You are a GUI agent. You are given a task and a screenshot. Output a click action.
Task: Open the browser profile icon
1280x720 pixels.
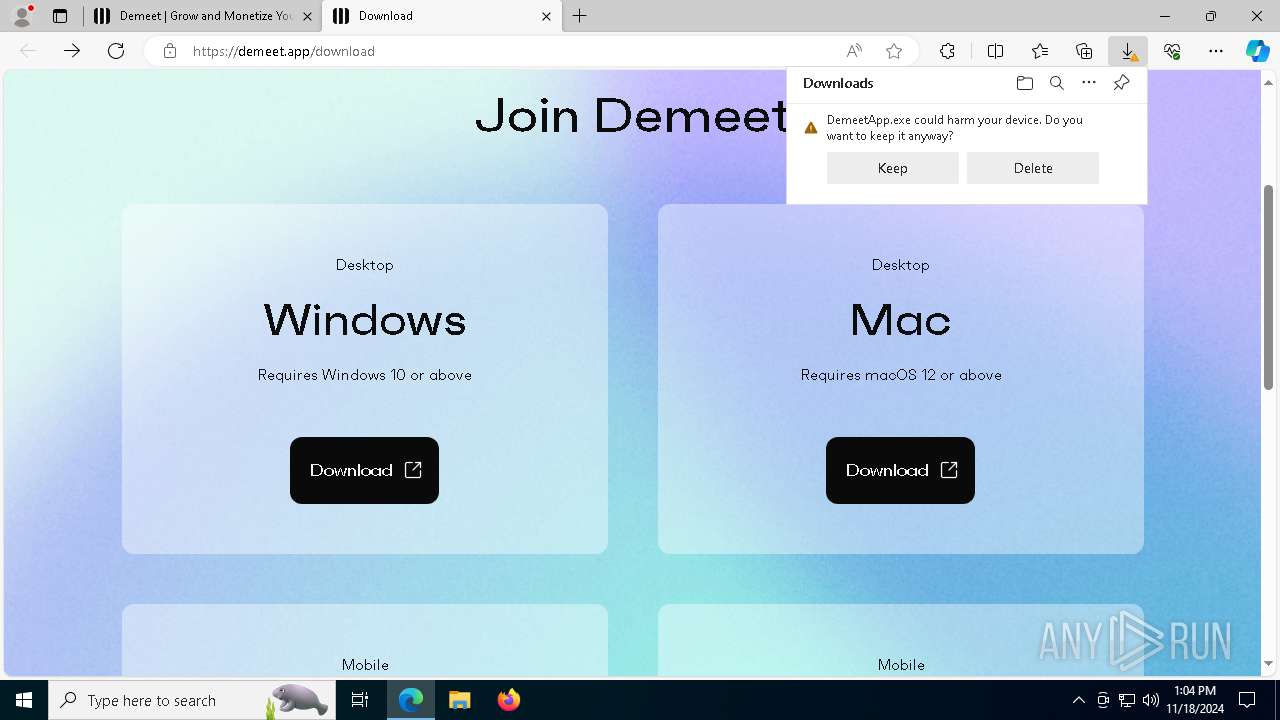tap(22, 16)
